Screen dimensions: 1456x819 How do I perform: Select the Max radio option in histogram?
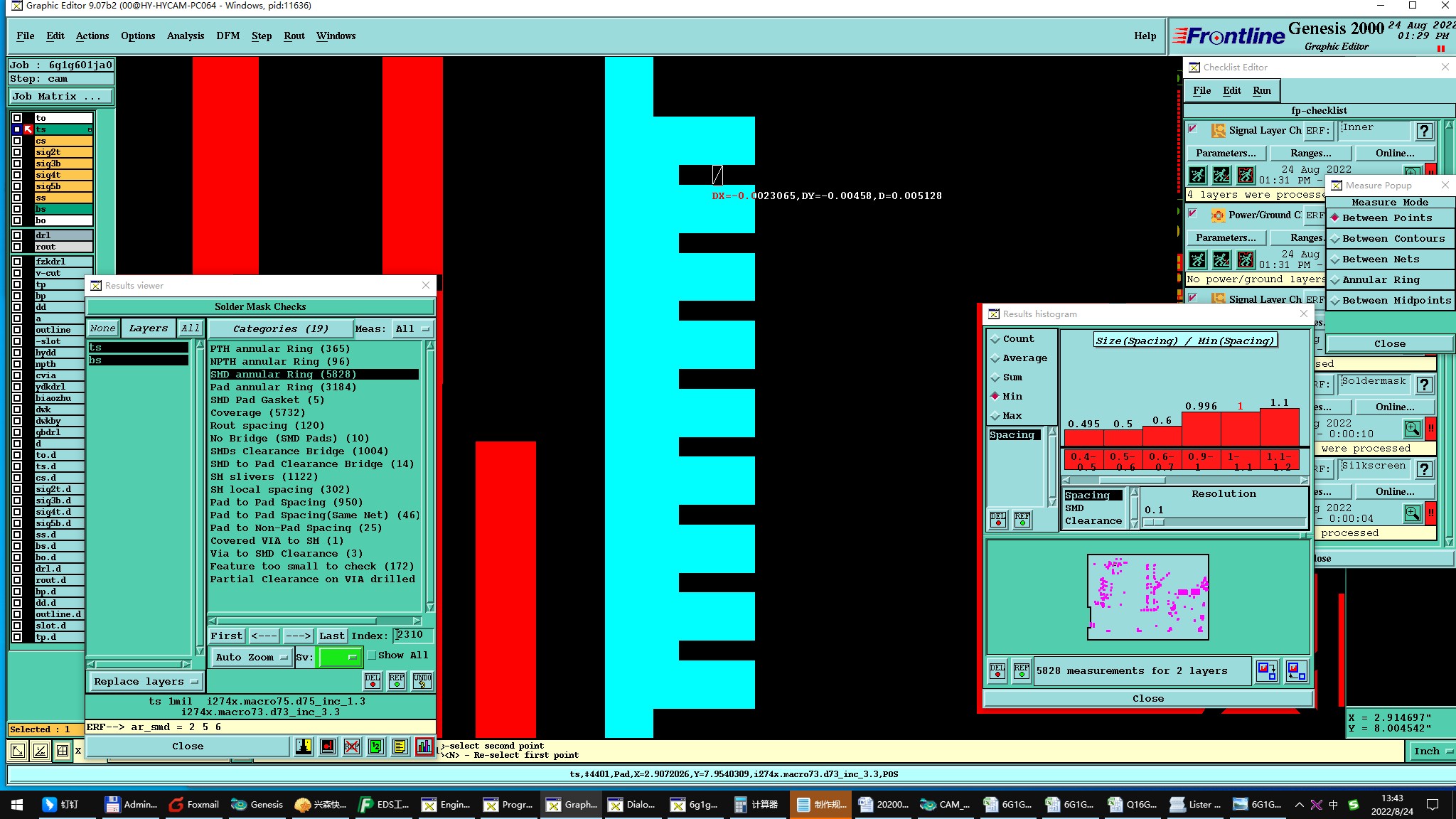pos(996,416)
